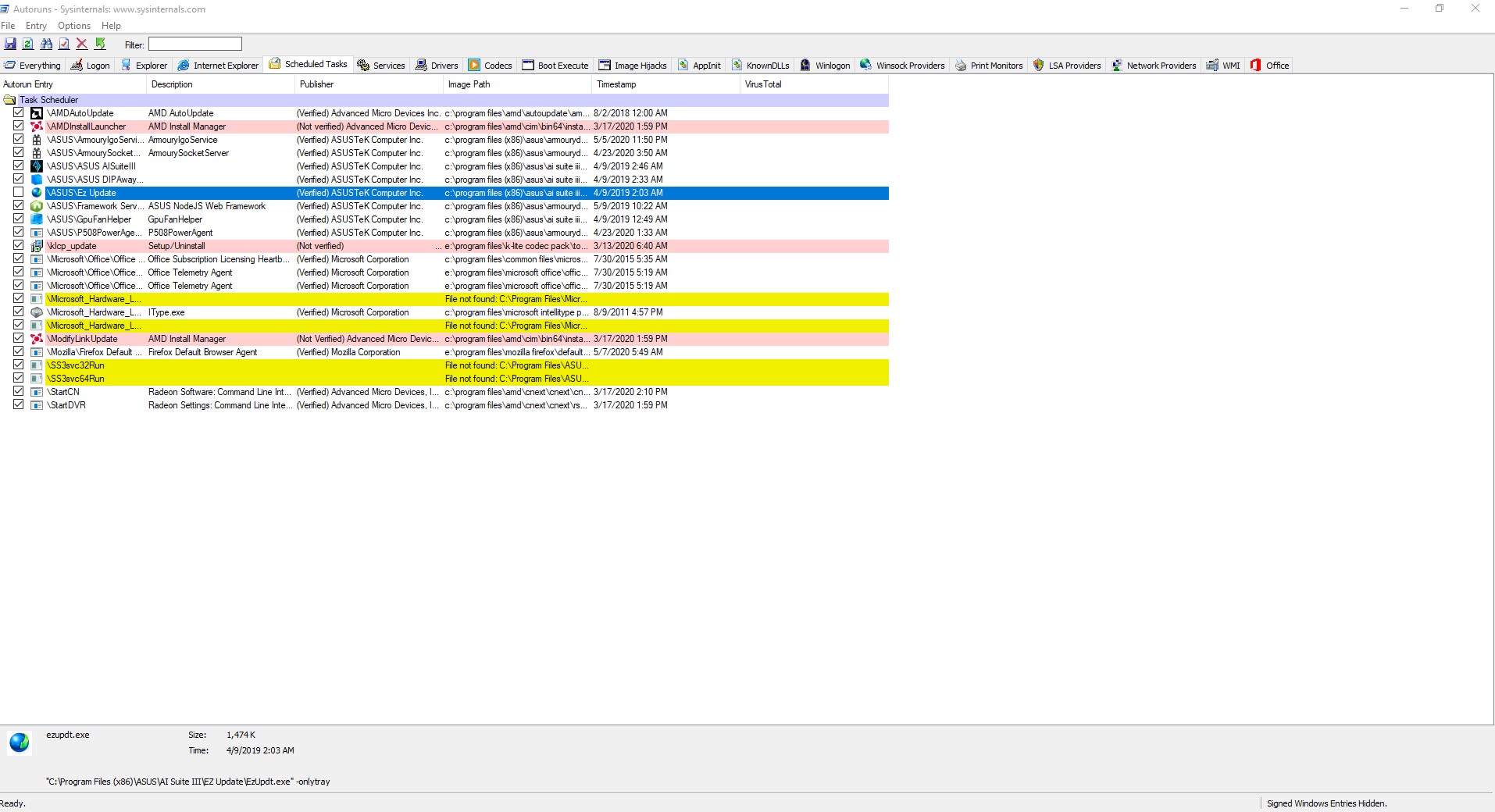Click the klcp_update entry icon
The image size is (1495, 812).
coord(37,246)
